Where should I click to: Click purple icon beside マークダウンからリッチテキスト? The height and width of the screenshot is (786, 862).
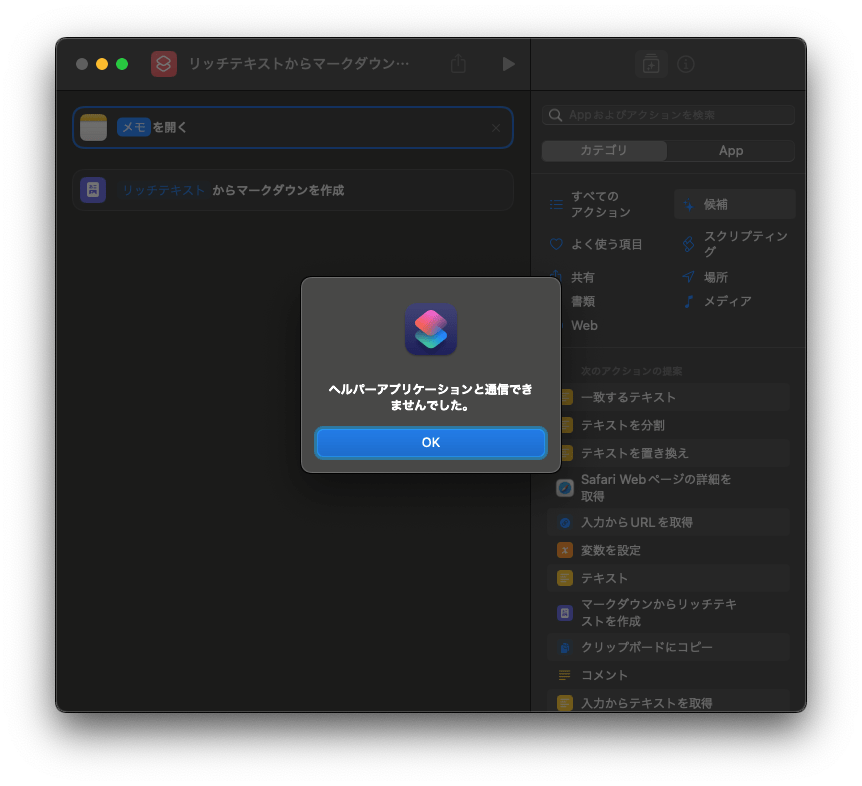(565, 613)
